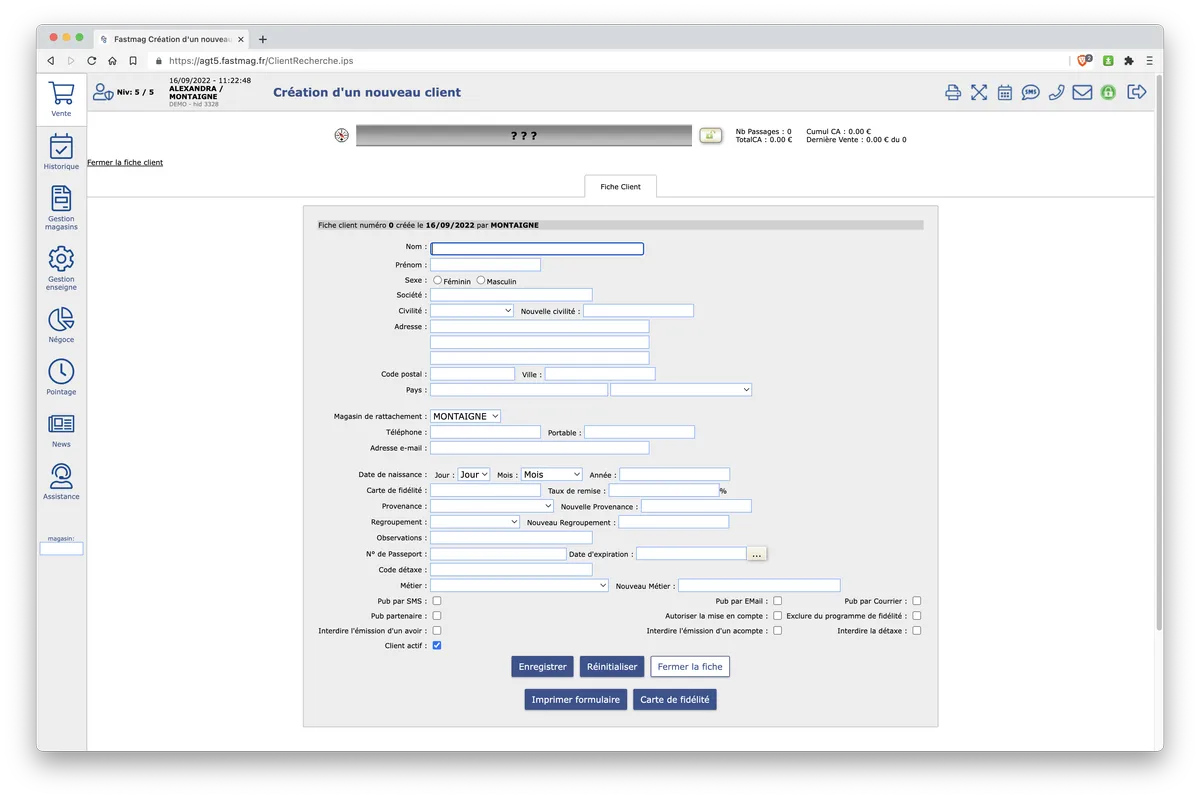Screen dimensions: 1200x799
Task: Select the Féminin radio button
Action: click(x=438, y=281)
